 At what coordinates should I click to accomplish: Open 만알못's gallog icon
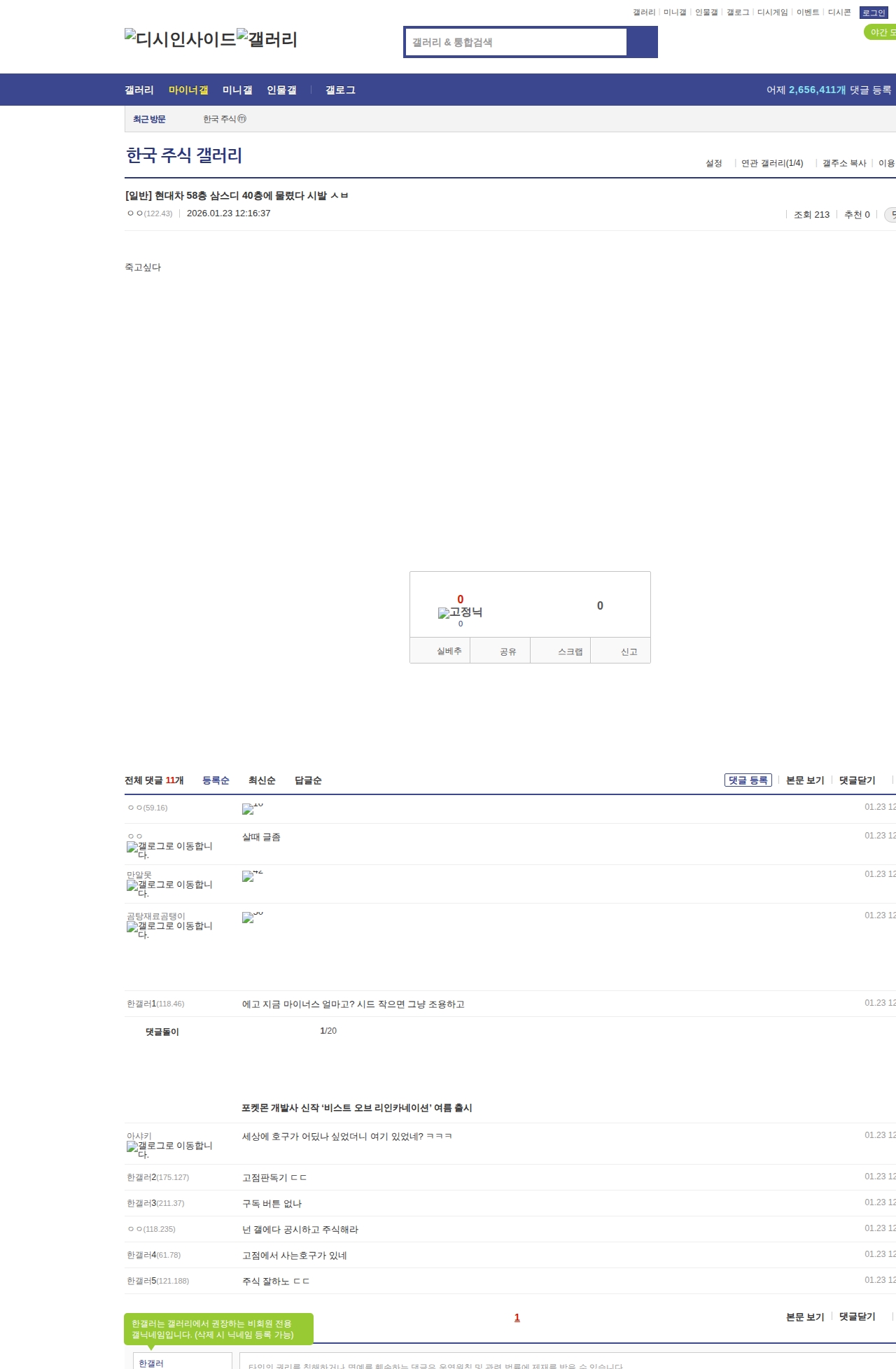(169, 889)
